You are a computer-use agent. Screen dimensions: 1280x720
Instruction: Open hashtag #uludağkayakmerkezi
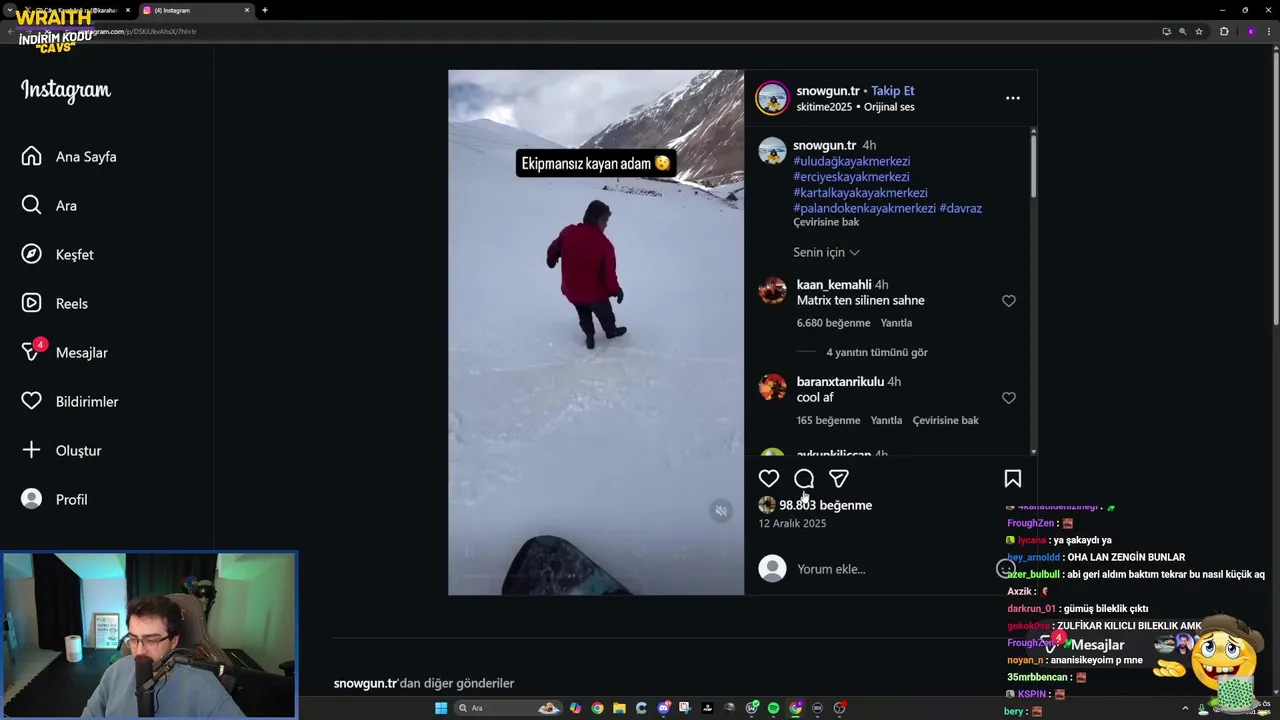pos(851,161)
